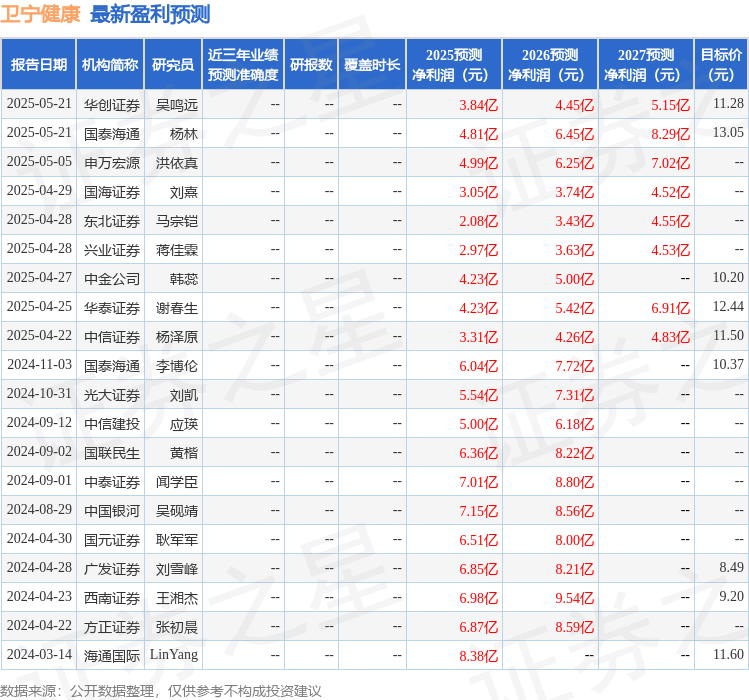Open the 华创证券 institution cell
Viewport: 749px width, 700px height.
(111, 104)
